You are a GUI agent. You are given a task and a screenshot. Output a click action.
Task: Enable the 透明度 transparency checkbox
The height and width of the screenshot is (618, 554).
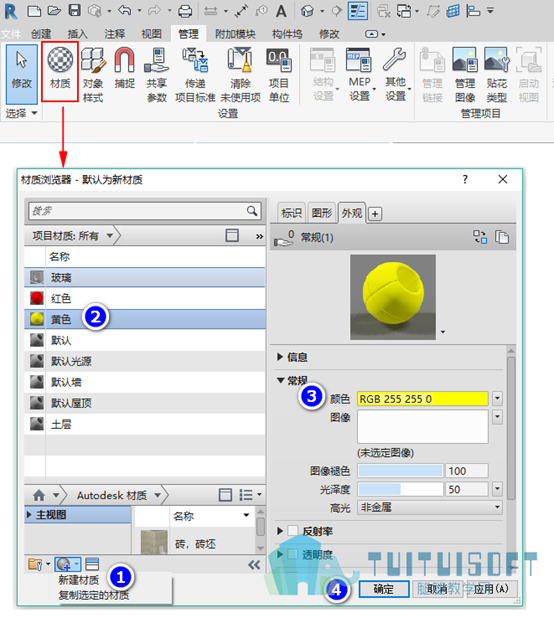(293, 555)
